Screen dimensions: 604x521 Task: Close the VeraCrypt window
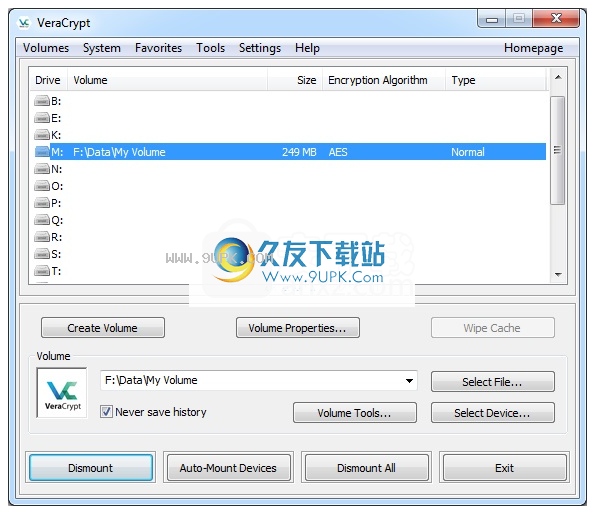556,18
